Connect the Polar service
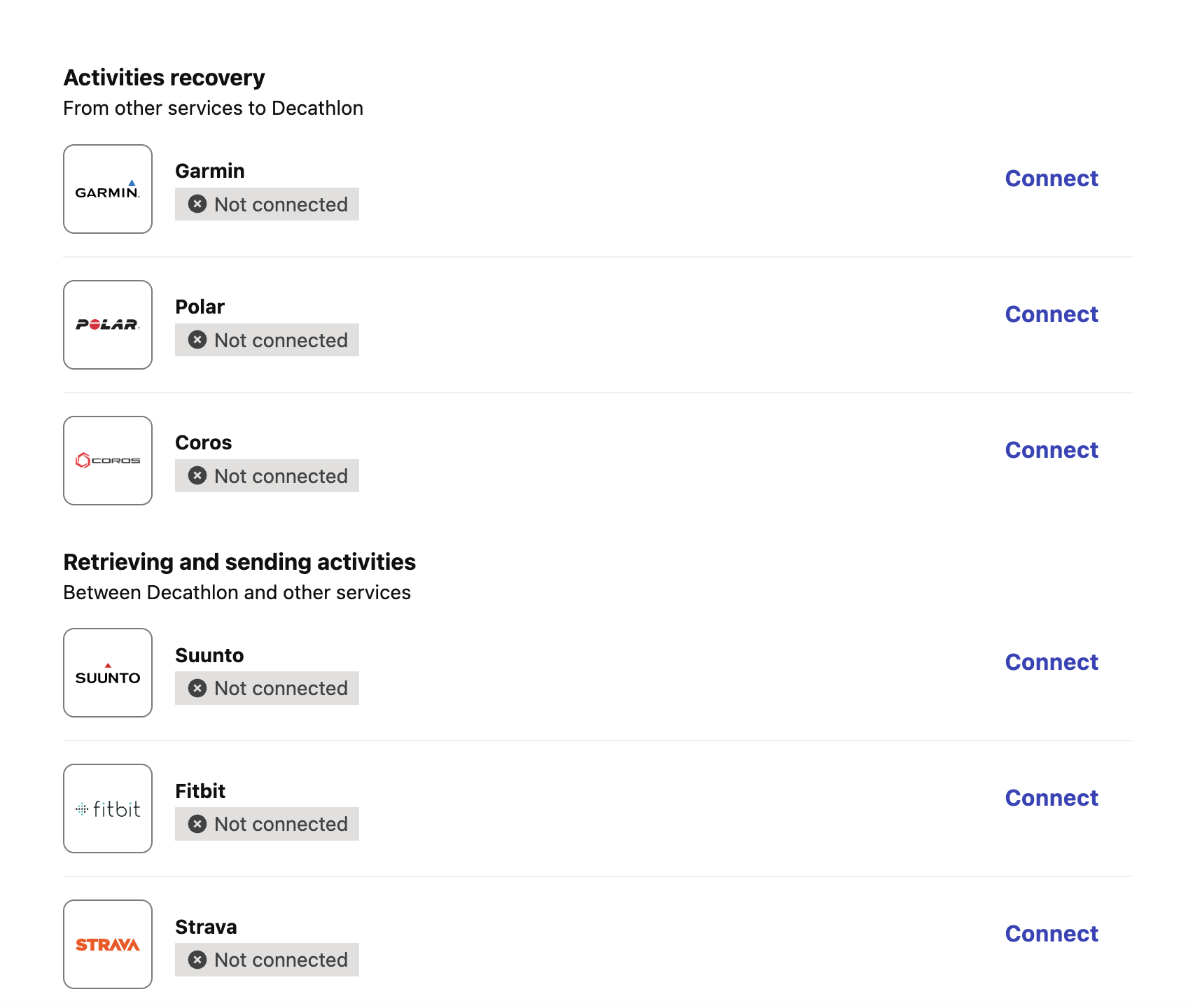 [1051, 314]
